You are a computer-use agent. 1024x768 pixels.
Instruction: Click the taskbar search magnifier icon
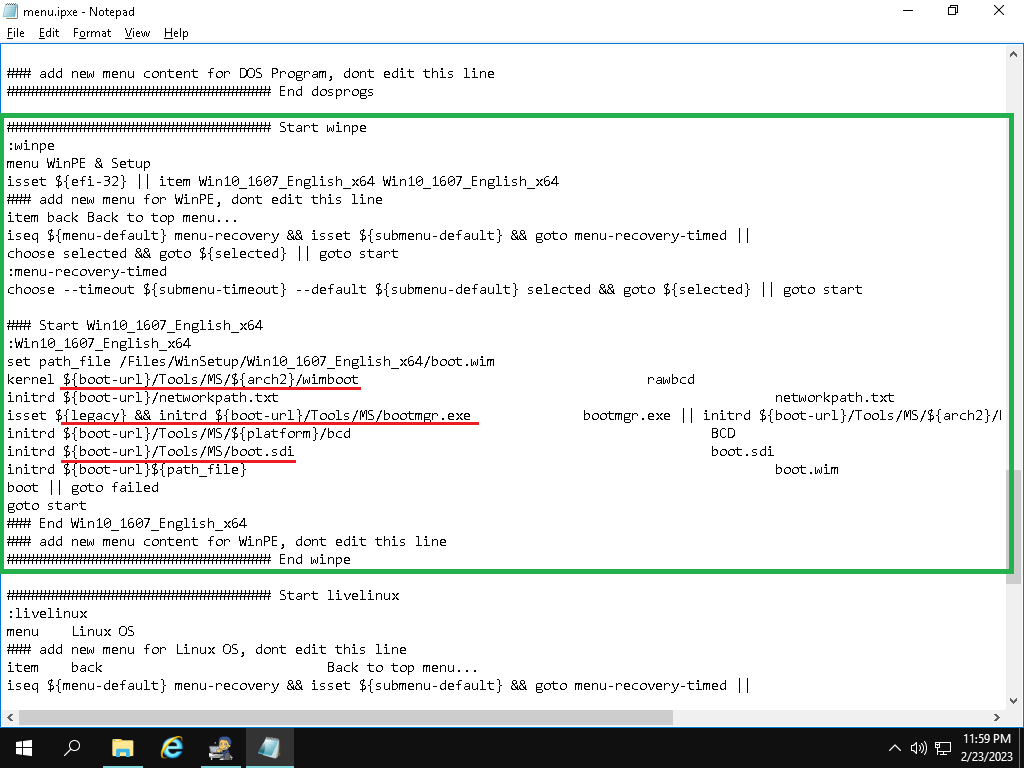(x=72, y=747)
